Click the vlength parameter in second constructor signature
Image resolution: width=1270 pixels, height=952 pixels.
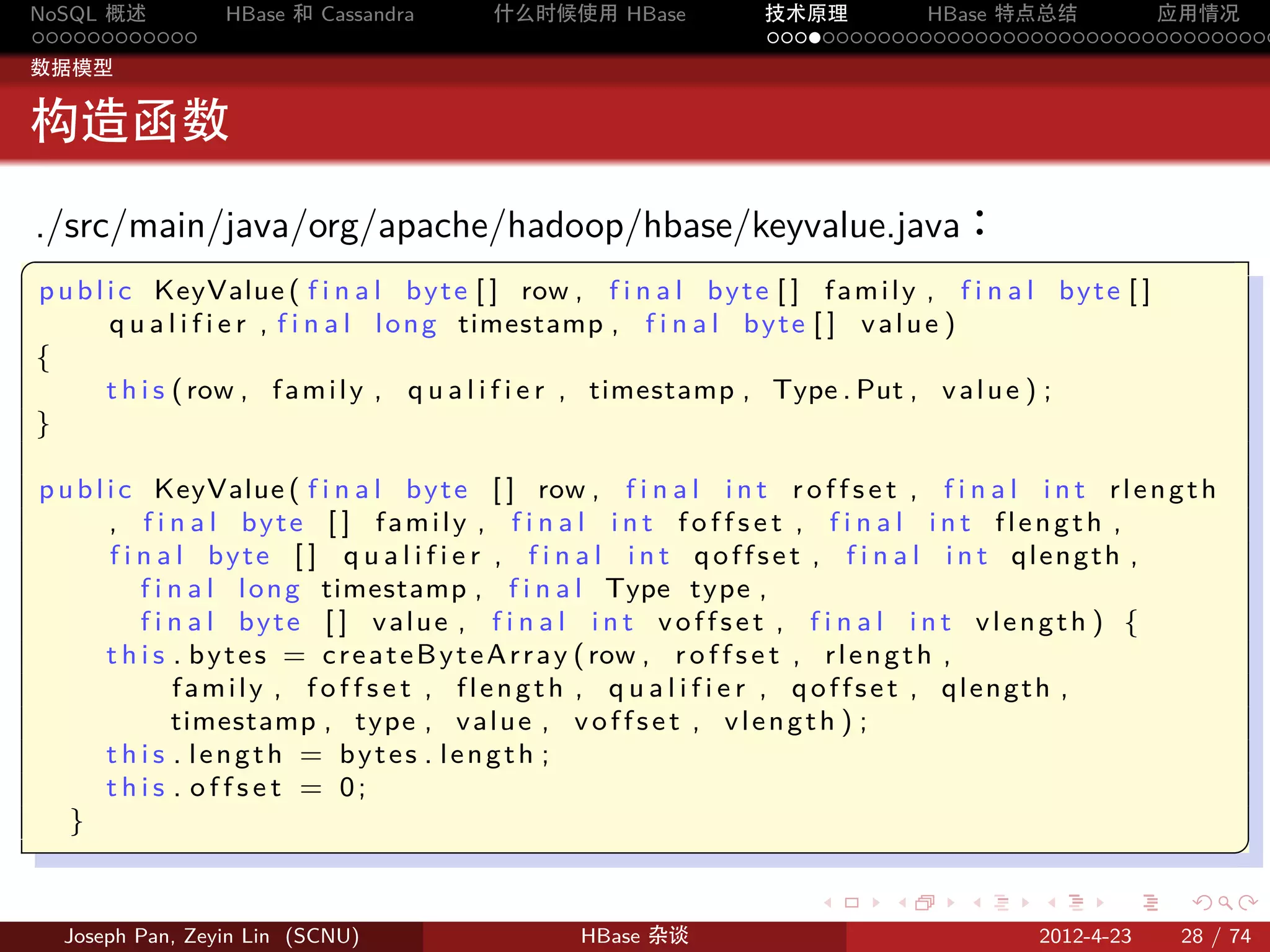pos(1031,622)
